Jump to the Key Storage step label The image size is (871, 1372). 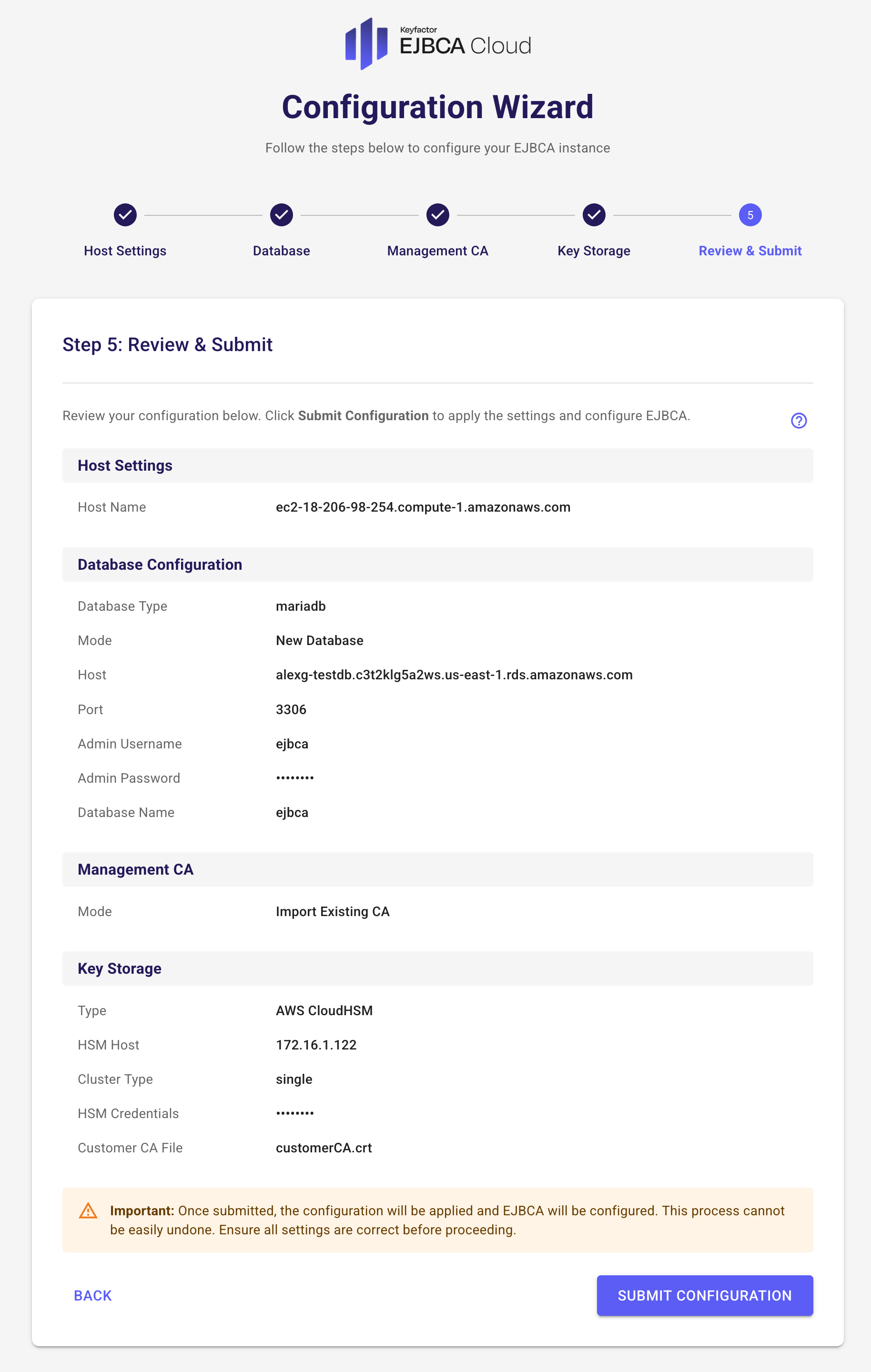tap(593, 251)
